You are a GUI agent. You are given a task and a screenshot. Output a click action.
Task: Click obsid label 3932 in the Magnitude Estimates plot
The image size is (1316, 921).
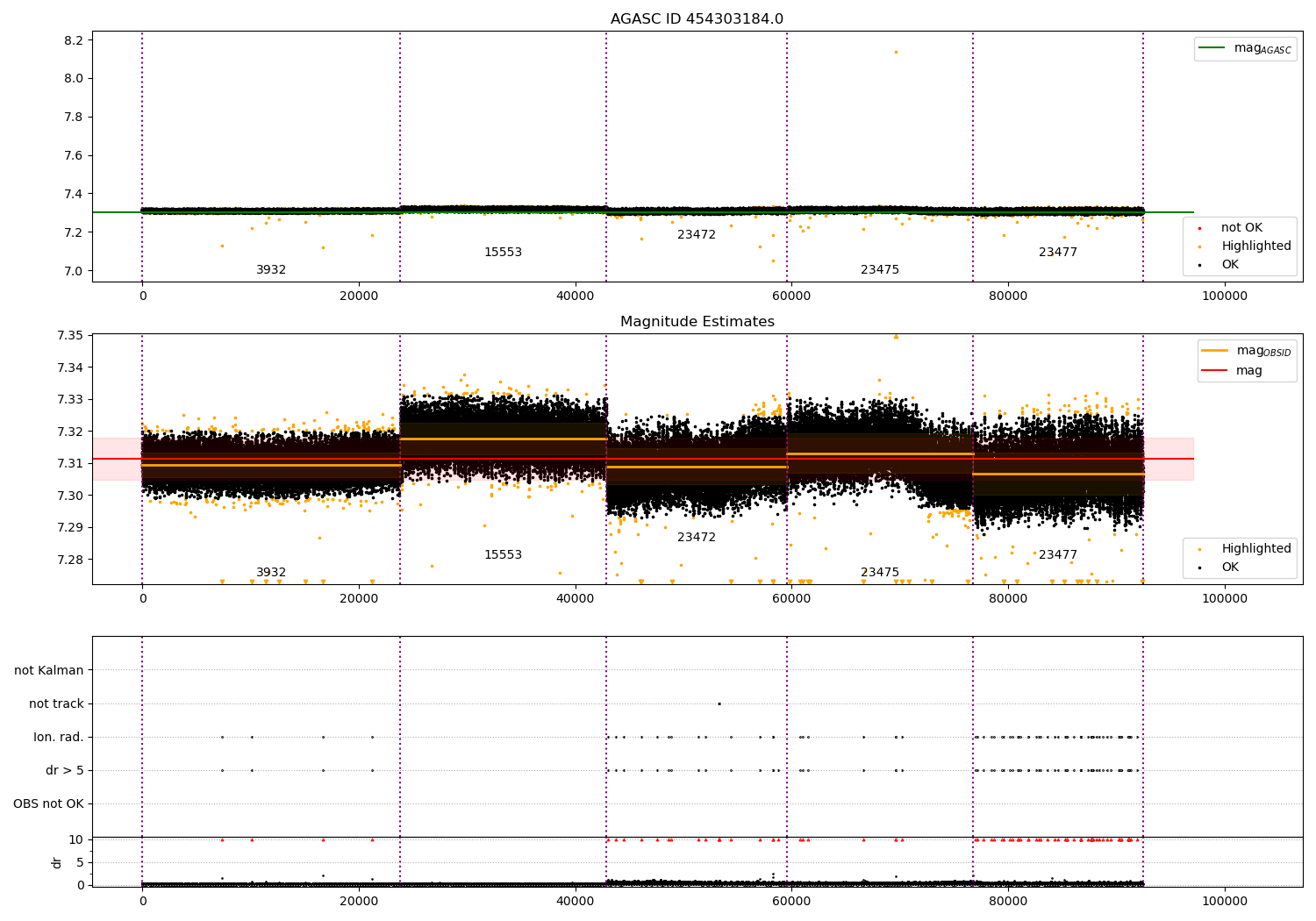[271, 573]
